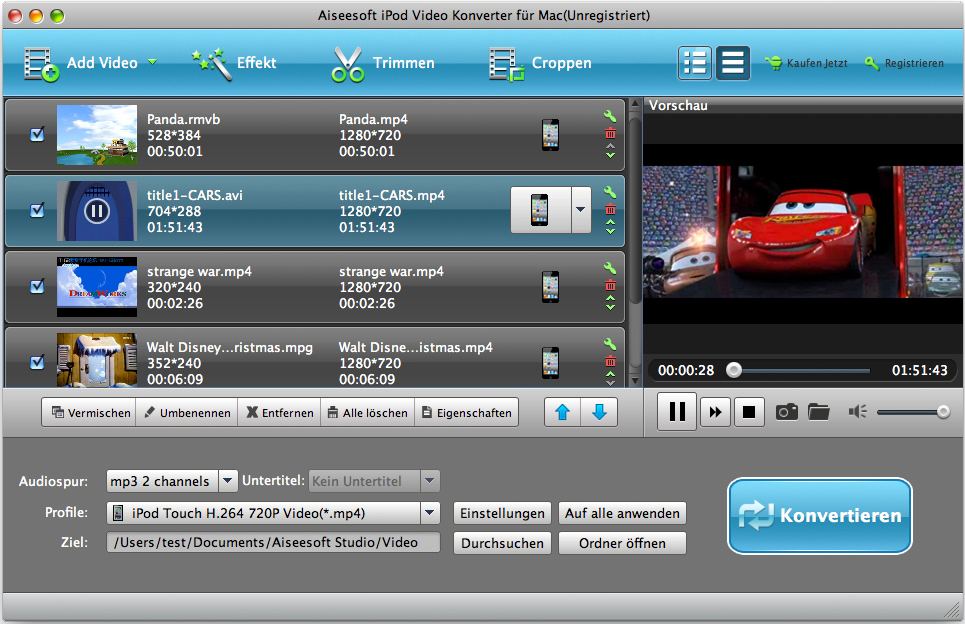Uncheck the Panda.rmvb checkbox
Viewport: 965px width, 624px height.
(38, 134)
